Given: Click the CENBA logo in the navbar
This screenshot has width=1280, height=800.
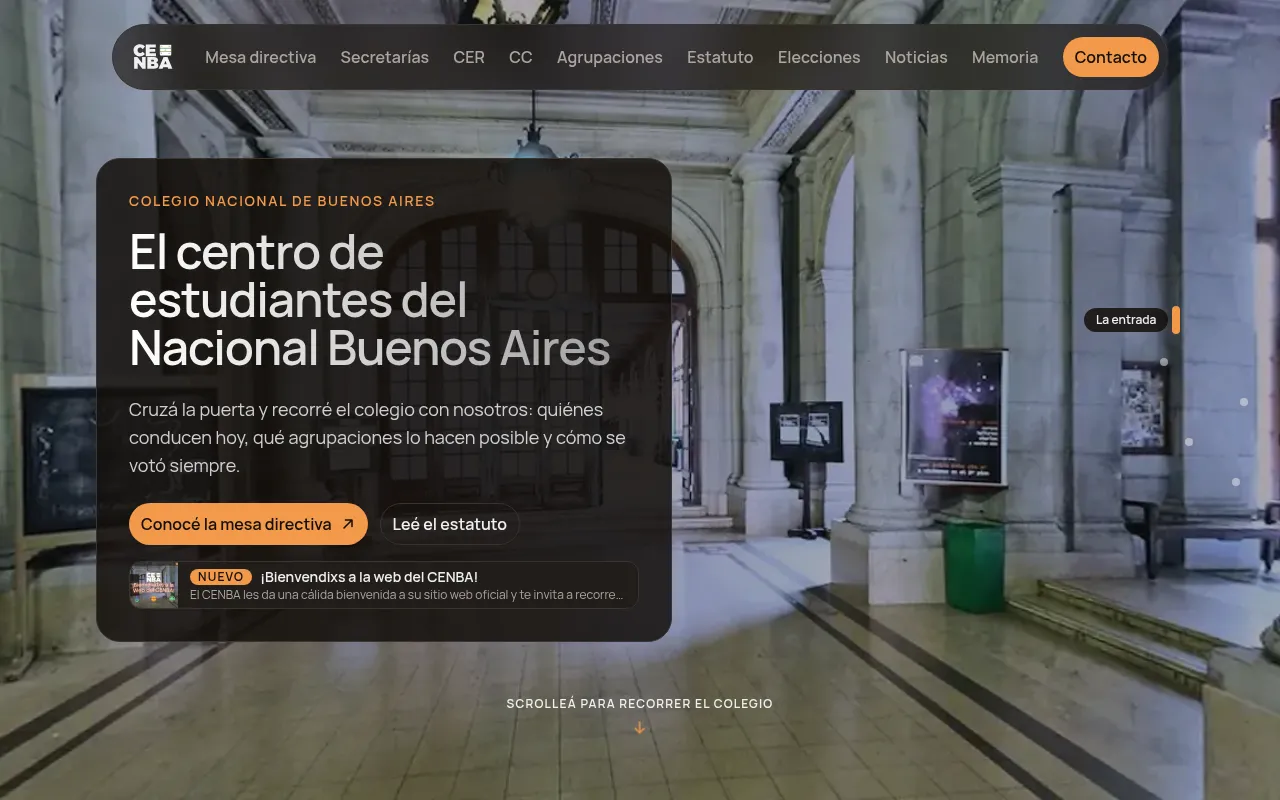Looking at the screenshot, I should click(x=153, y=57).
